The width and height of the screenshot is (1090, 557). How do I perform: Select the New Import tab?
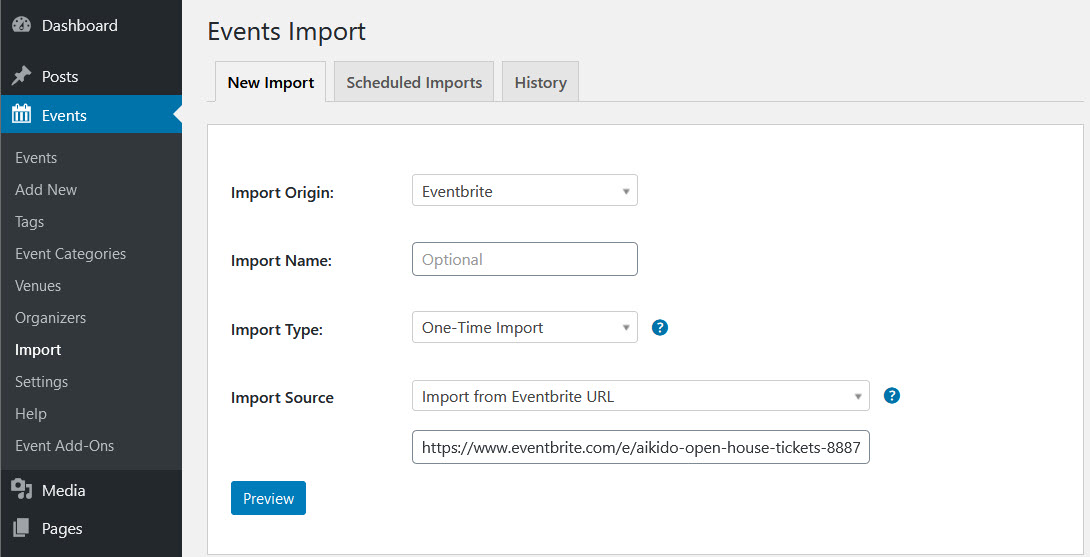tap(270, 82)
